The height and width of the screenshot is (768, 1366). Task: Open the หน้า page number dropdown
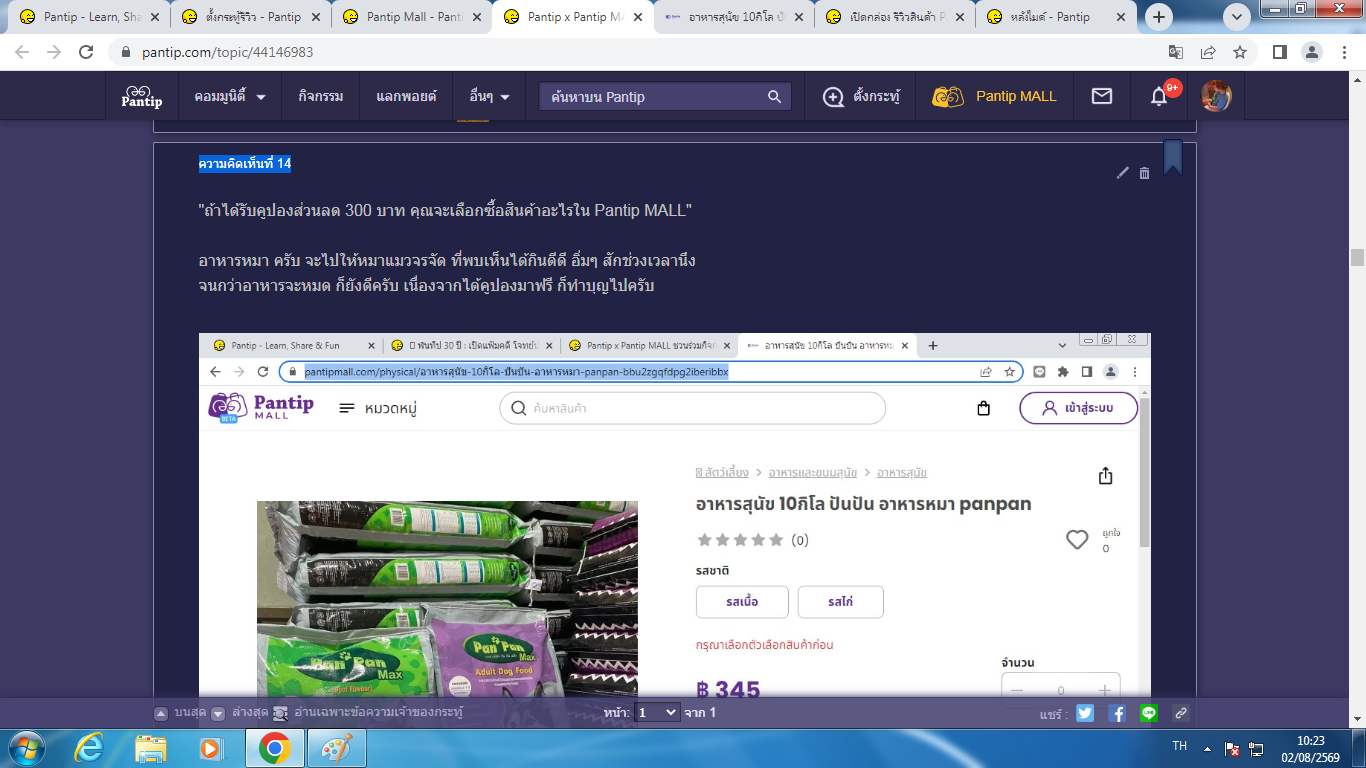click(657, 713)
